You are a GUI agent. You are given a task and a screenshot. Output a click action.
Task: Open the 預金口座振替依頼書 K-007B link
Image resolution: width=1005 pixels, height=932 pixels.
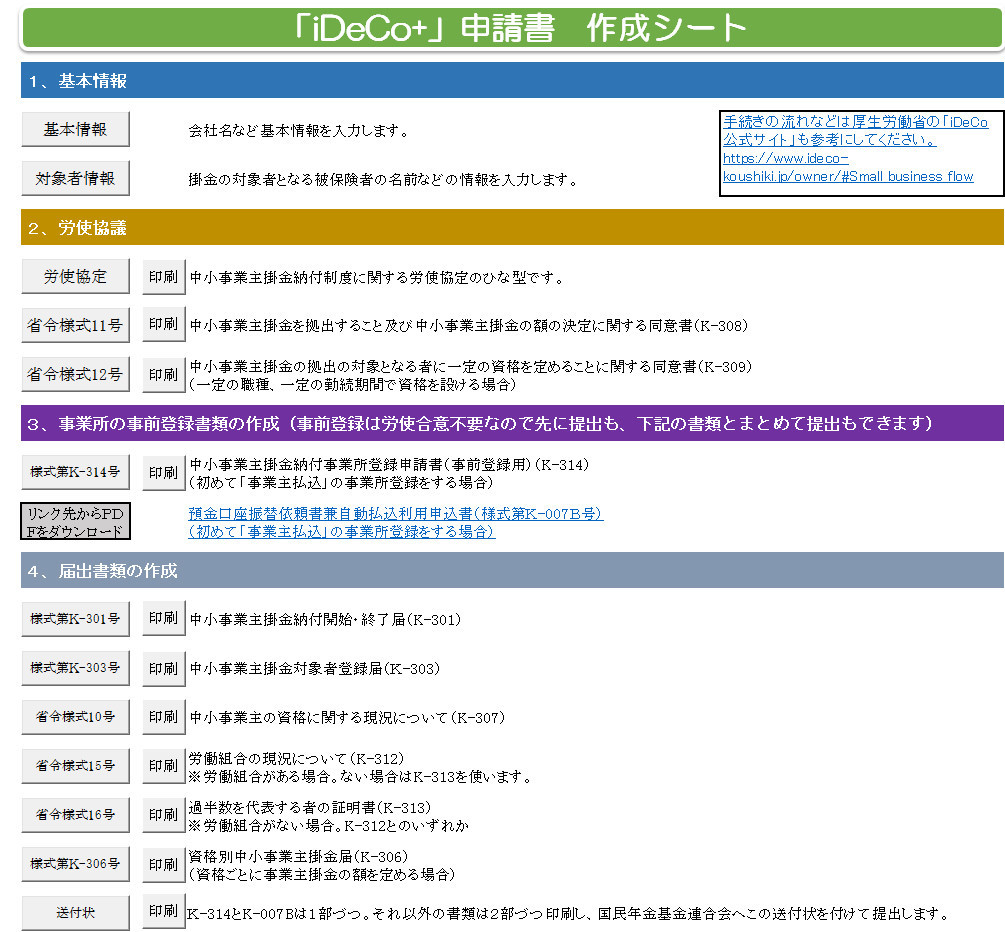(395, 522)
